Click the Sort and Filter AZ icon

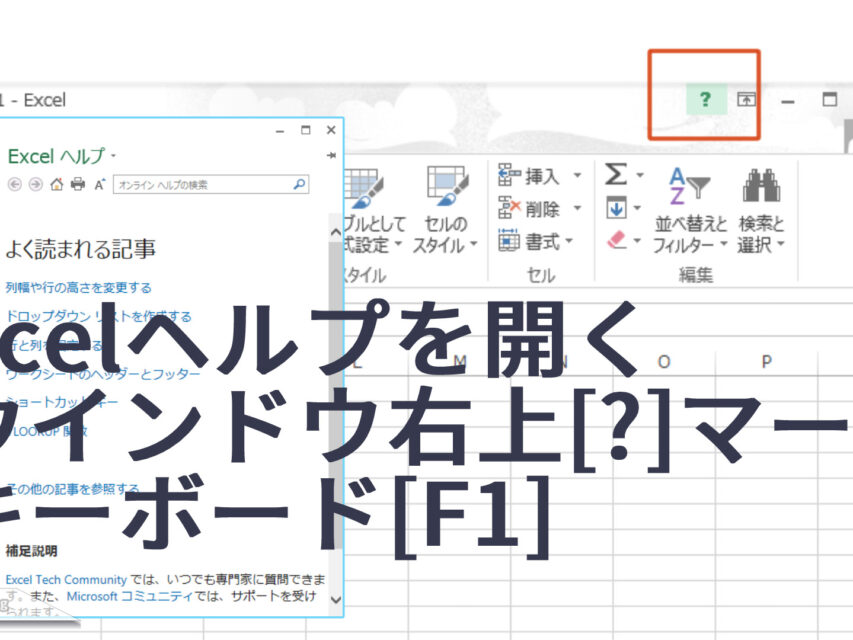[689, 186]
